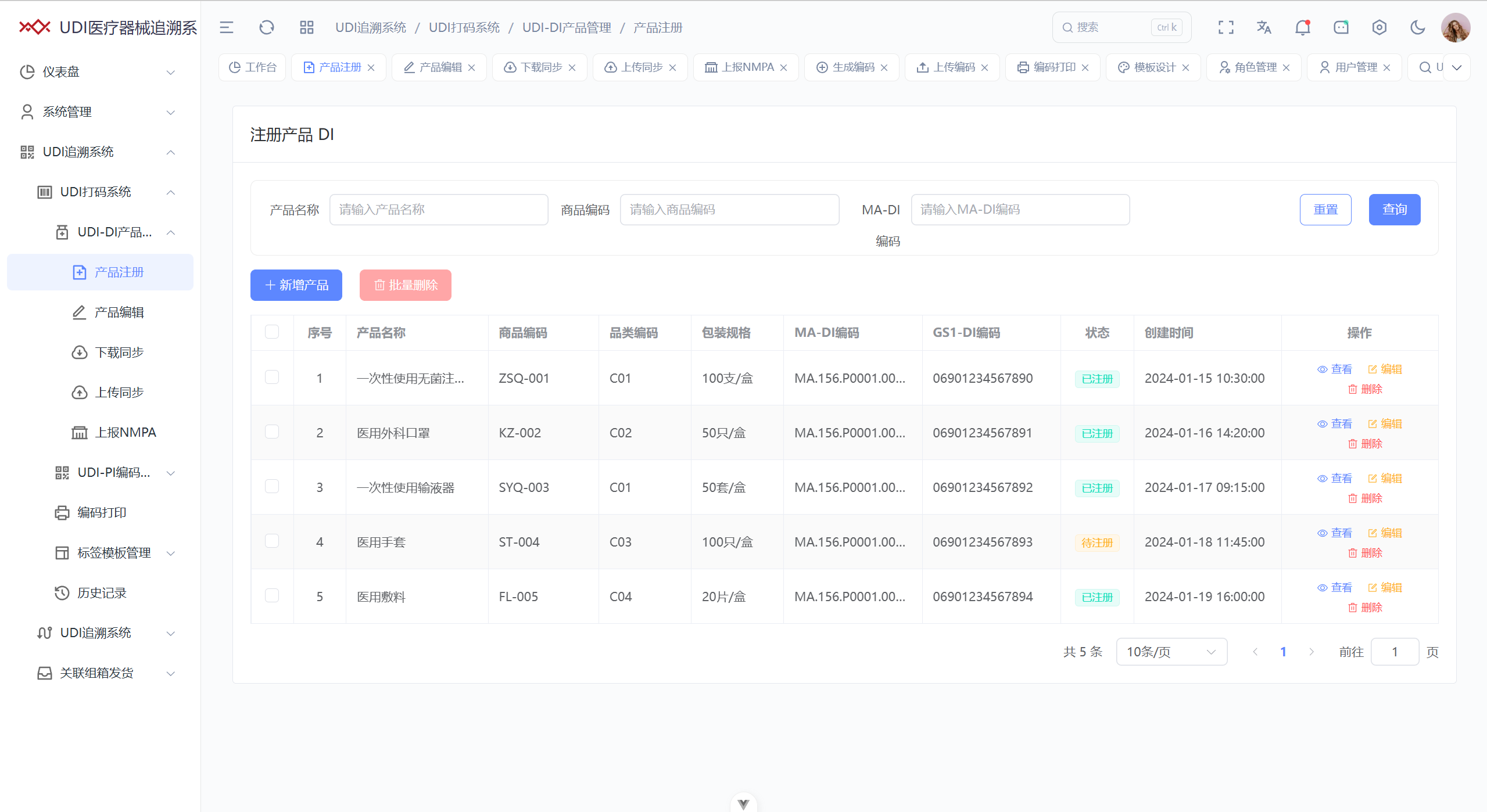Image resolution: width=1487 pixels, height=812 pixels.
Task: Click the 产品名称 input field
Action: [439, 210]
